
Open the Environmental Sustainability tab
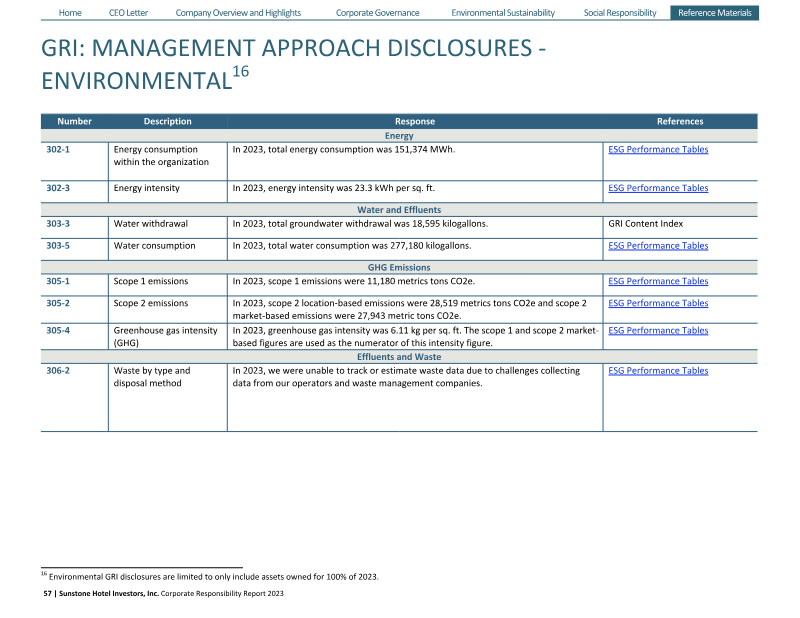coord(502,13)
